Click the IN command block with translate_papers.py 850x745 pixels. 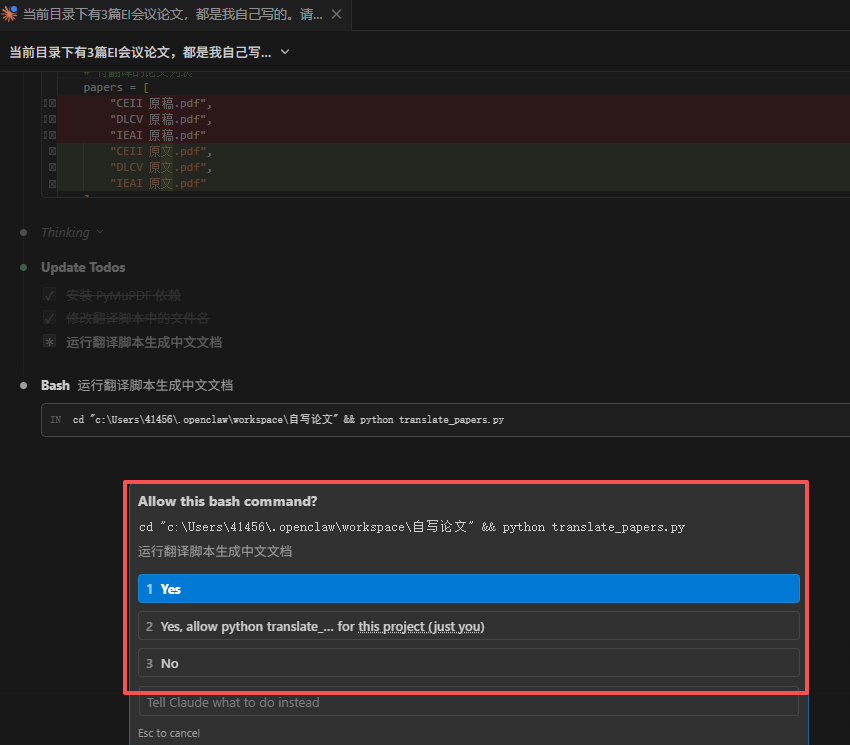point(445,420)
